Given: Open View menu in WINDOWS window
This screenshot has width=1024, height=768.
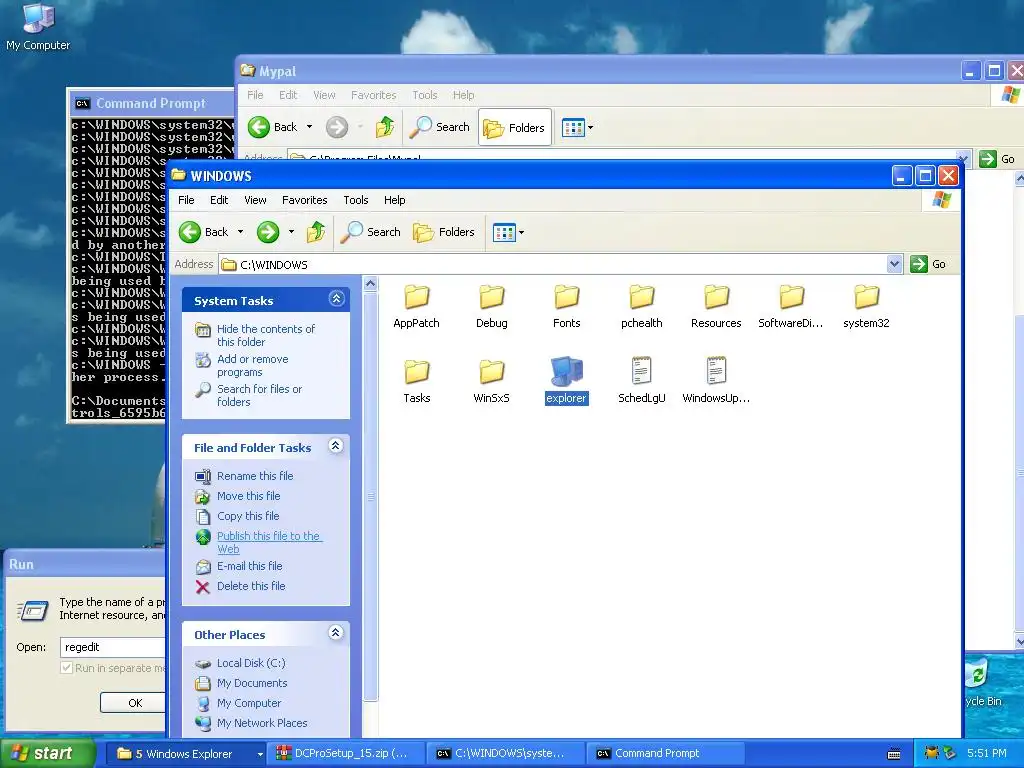Looking at the screenshot, I should click(255, 200).
